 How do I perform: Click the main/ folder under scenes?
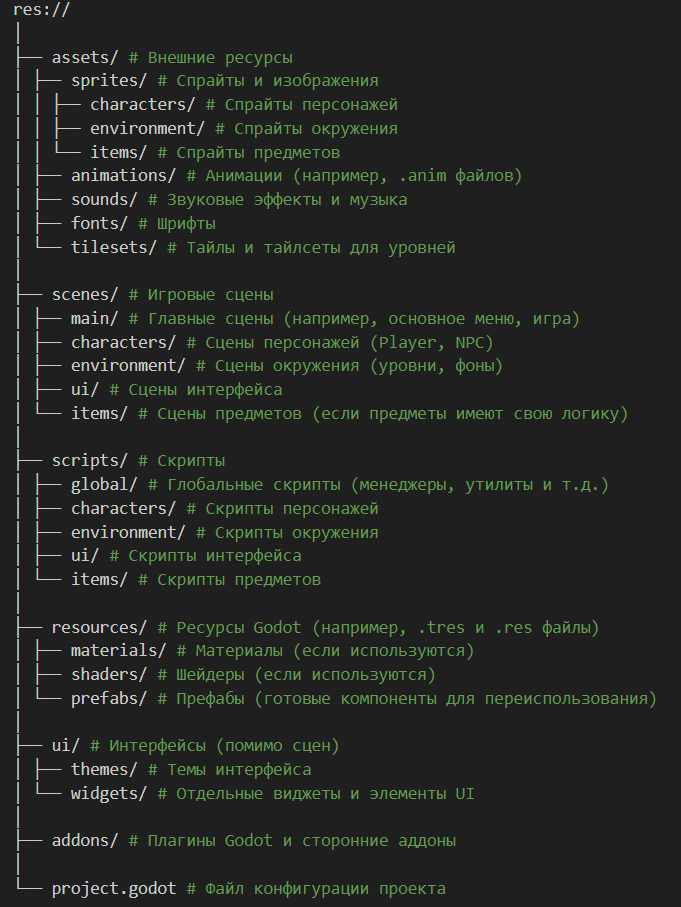[95, 319]
